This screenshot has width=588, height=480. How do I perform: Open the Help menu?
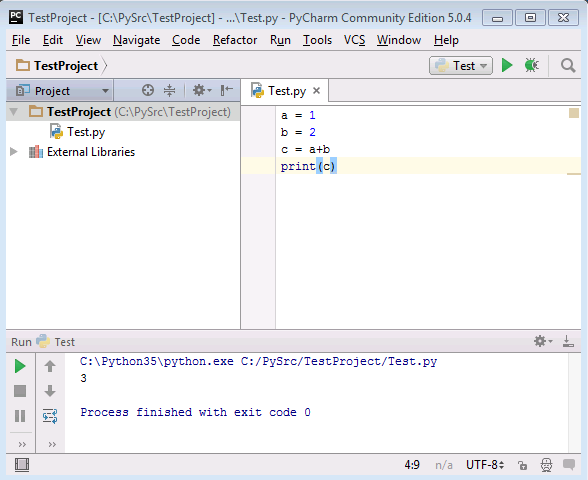tap(446, 40)
